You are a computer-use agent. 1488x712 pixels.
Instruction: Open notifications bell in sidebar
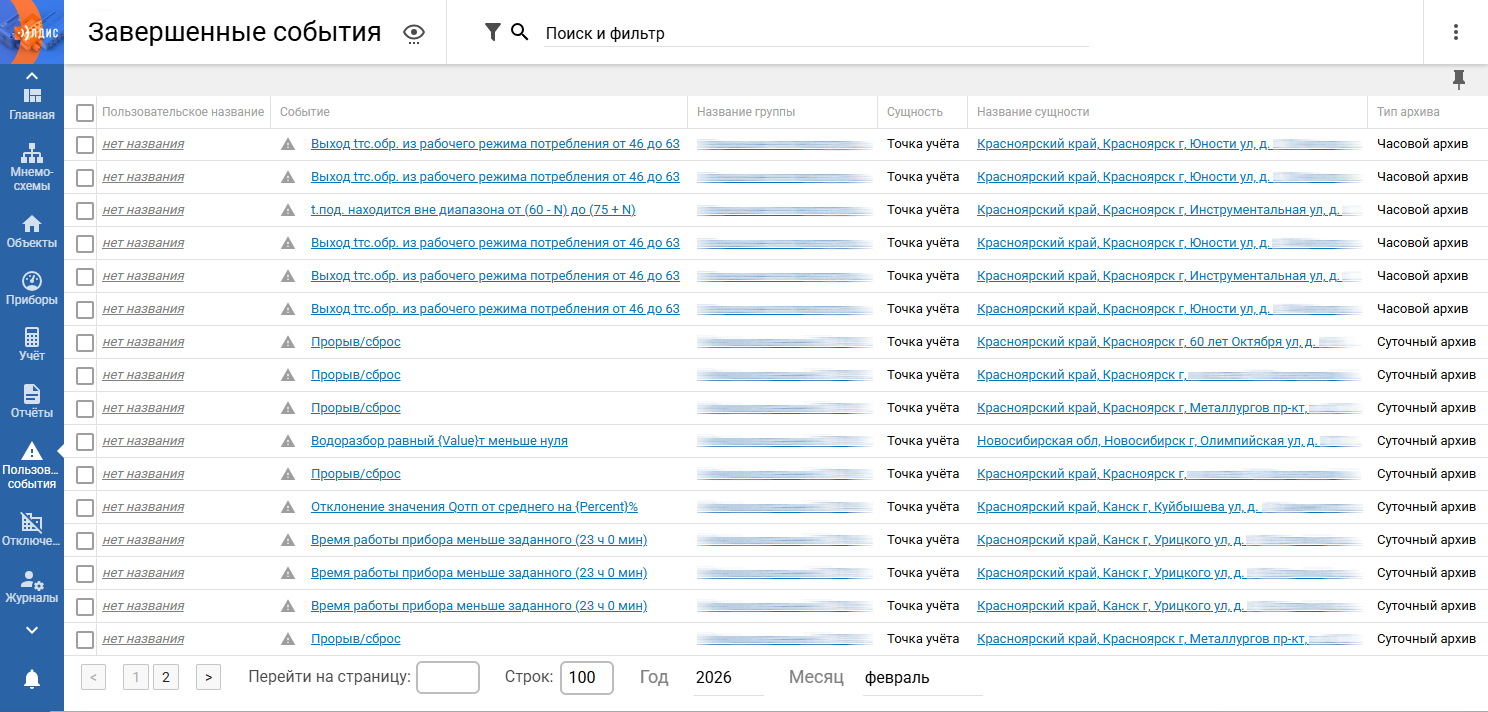(x=32, y=680)
